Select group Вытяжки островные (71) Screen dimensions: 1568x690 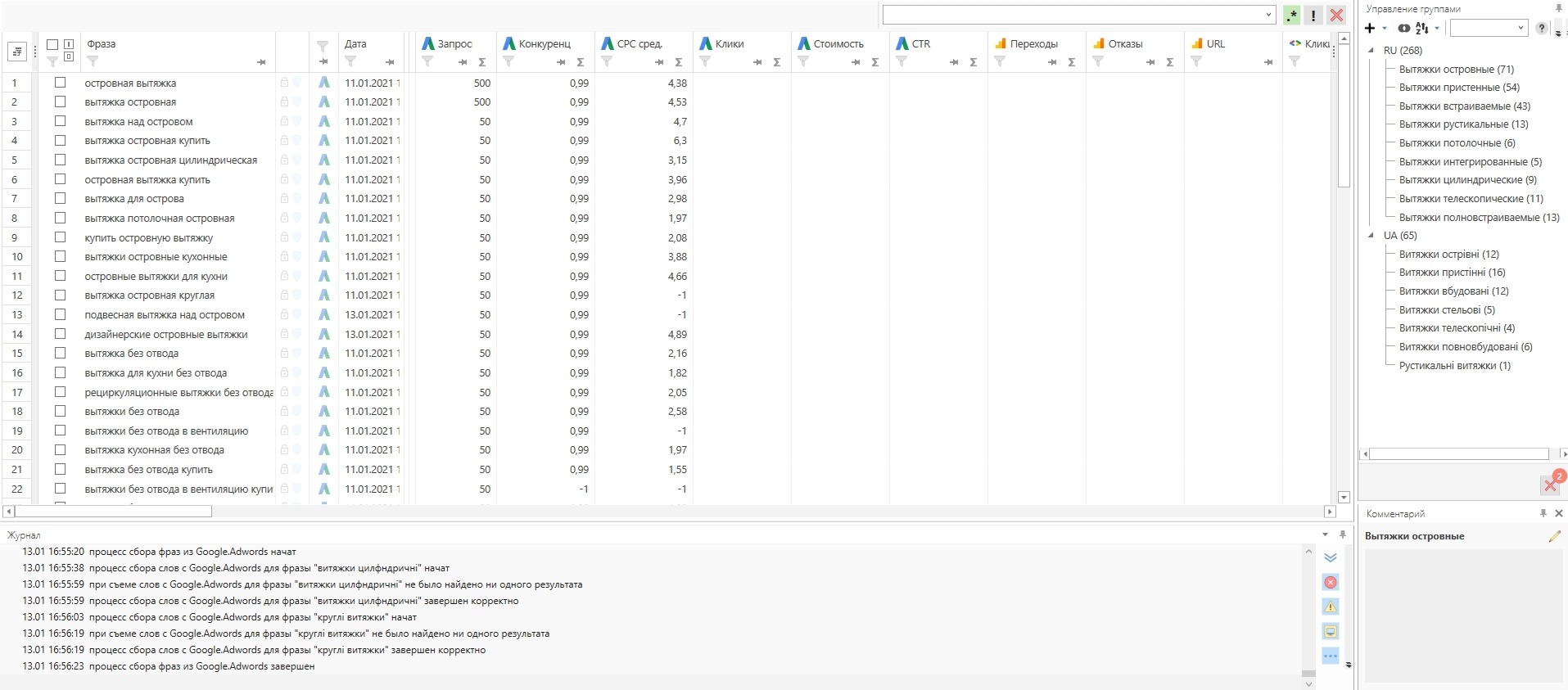(x=1457, y=69)
